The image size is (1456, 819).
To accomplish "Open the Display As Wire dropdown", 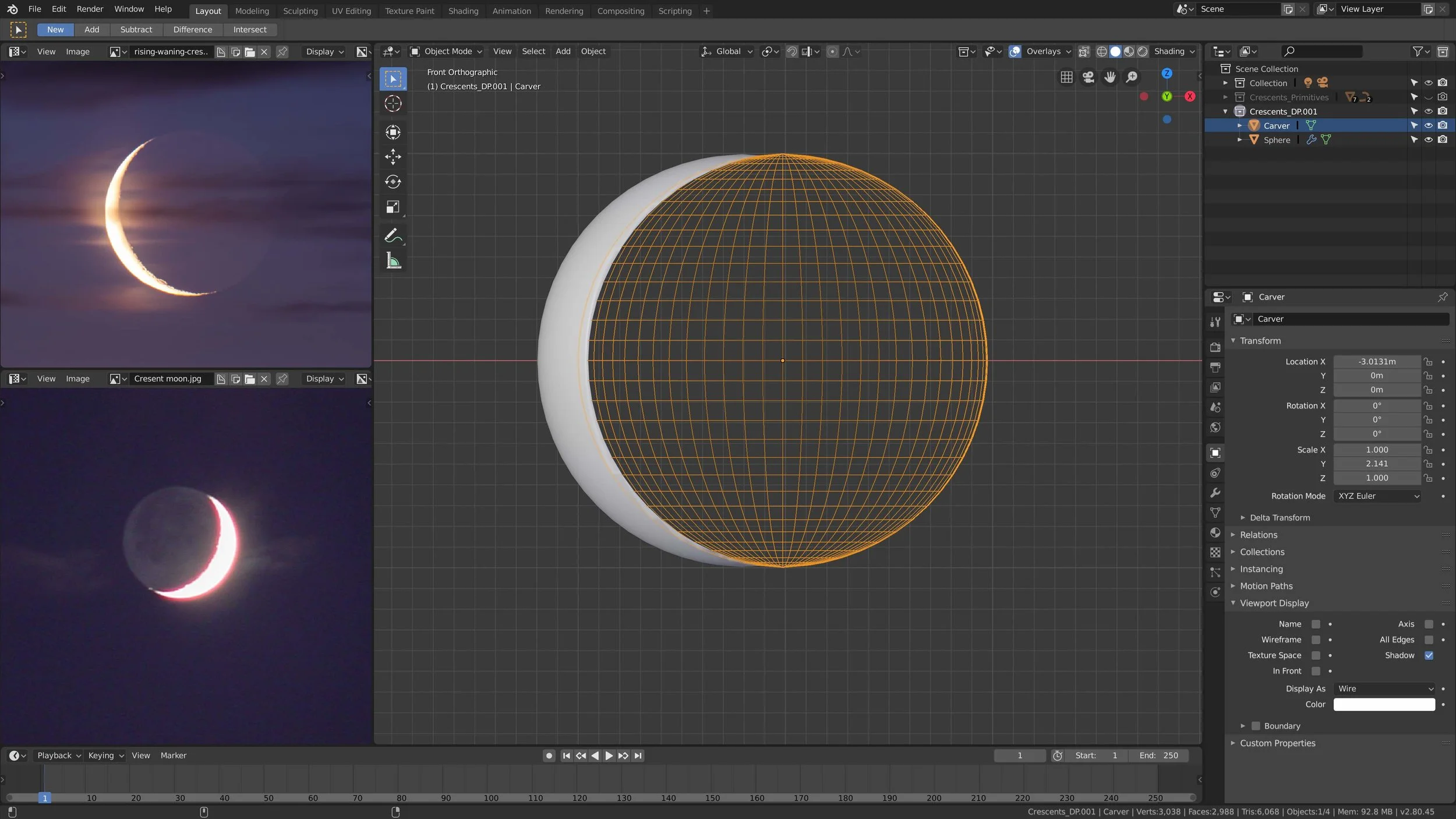I will [x=1385, y=689].
